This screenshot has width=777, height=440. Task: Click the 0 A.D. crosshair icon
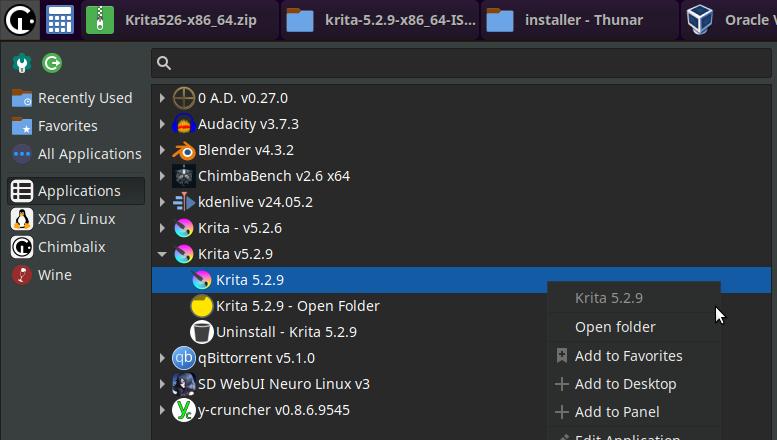coord(183,98)
